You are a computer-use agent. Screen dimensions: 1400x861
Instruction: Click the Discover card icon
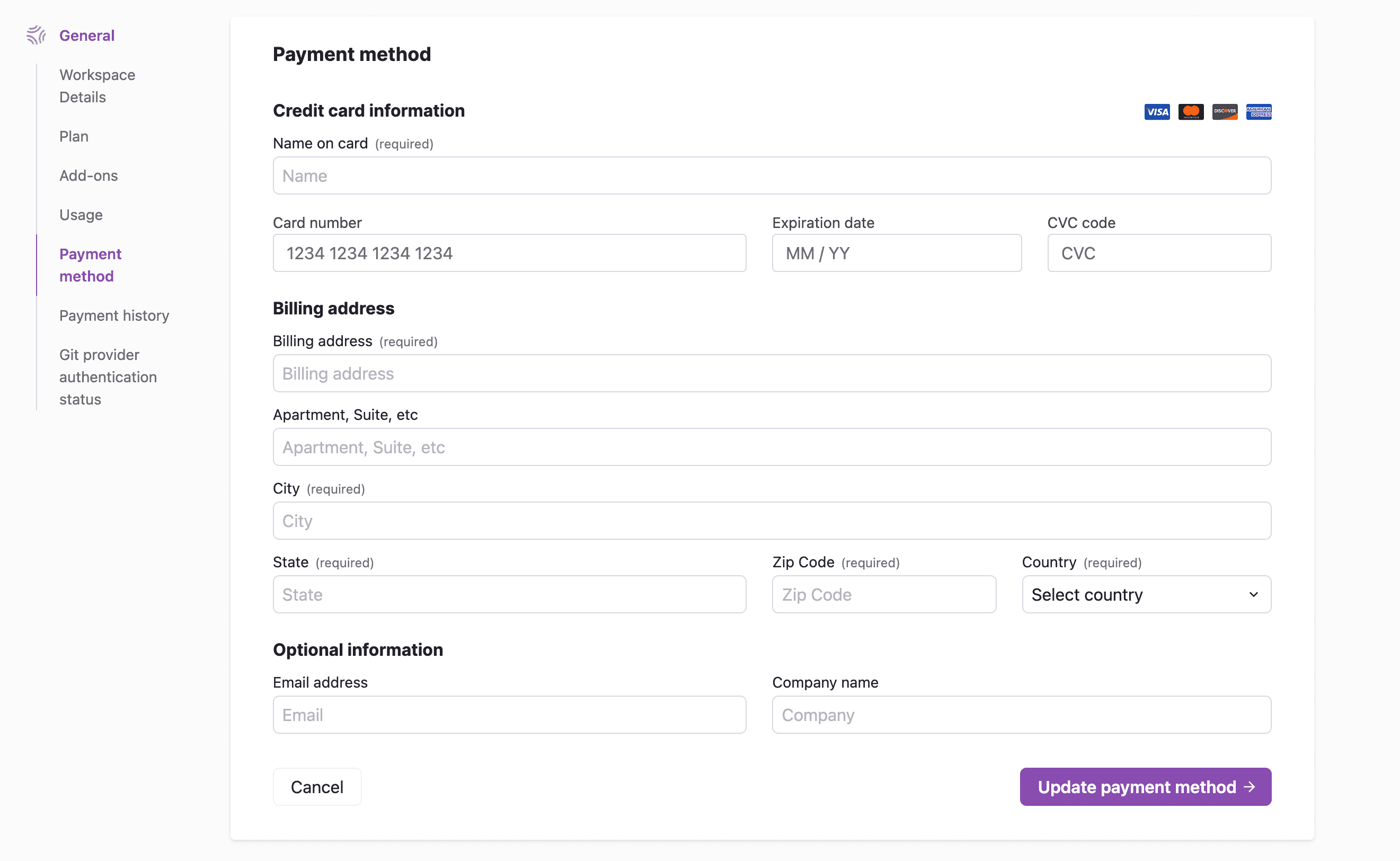[x=1225, y=112]
